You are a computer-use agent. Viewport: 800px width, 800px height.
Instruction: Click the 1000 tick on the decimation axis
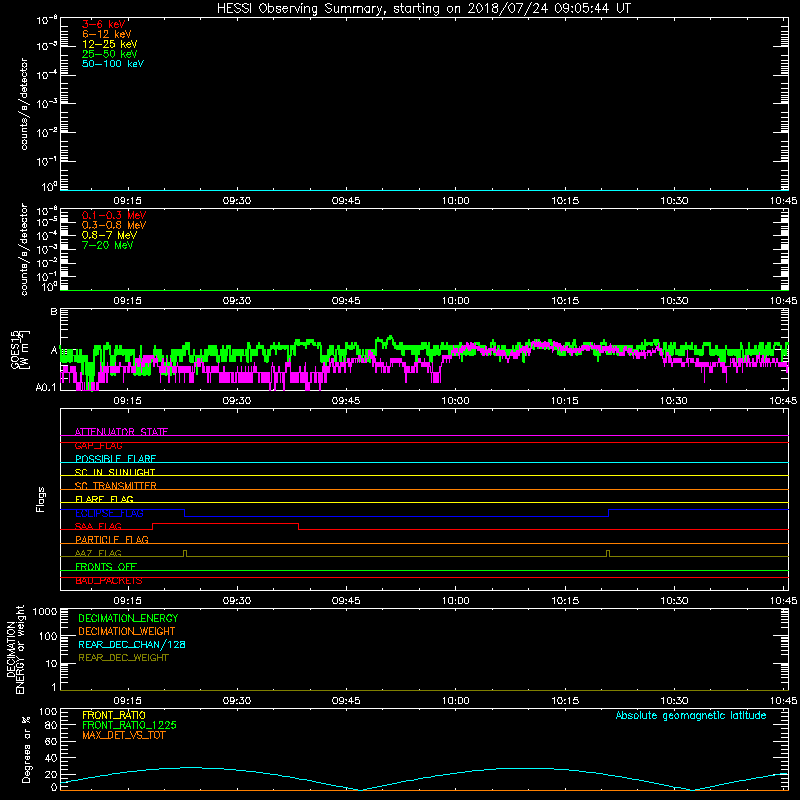pyautogui.click(x=45, y=611)
